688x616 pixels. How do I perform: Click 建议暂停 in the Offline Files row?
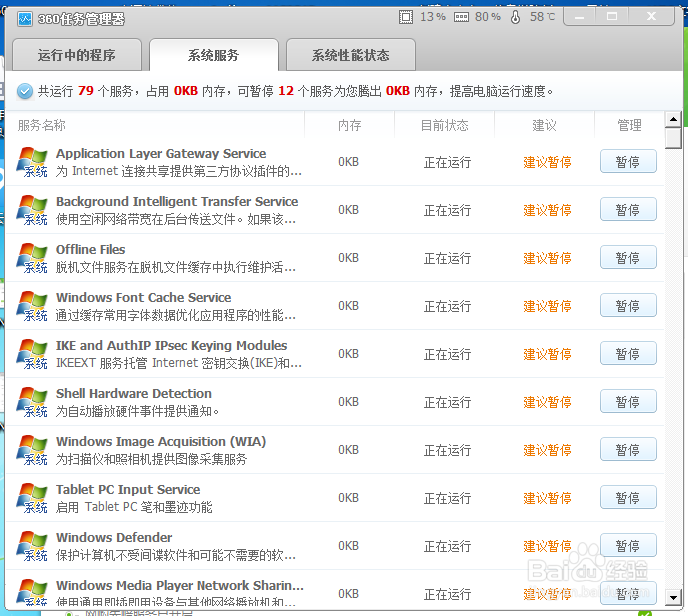tap(547, 258)
